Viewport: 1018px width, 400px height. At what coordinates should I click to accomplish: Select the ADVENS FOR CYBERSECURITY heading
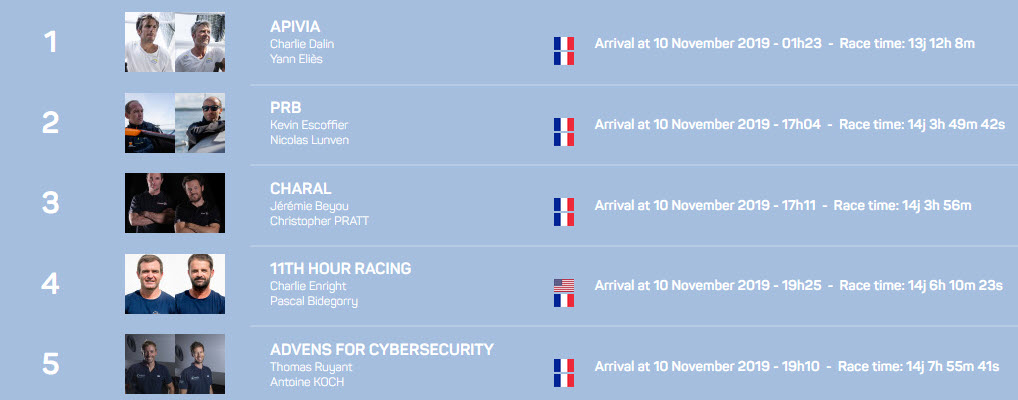382,349
